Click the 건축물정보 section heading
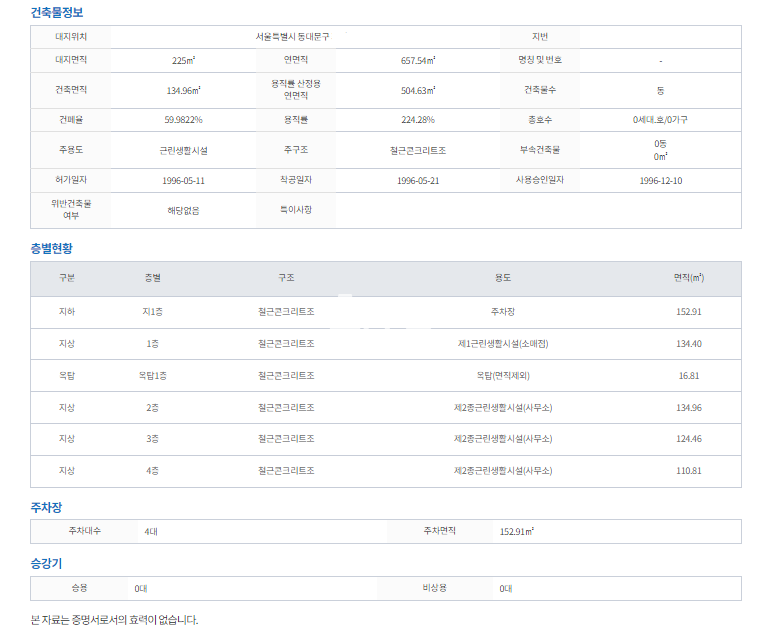 [x=57, y=13]
